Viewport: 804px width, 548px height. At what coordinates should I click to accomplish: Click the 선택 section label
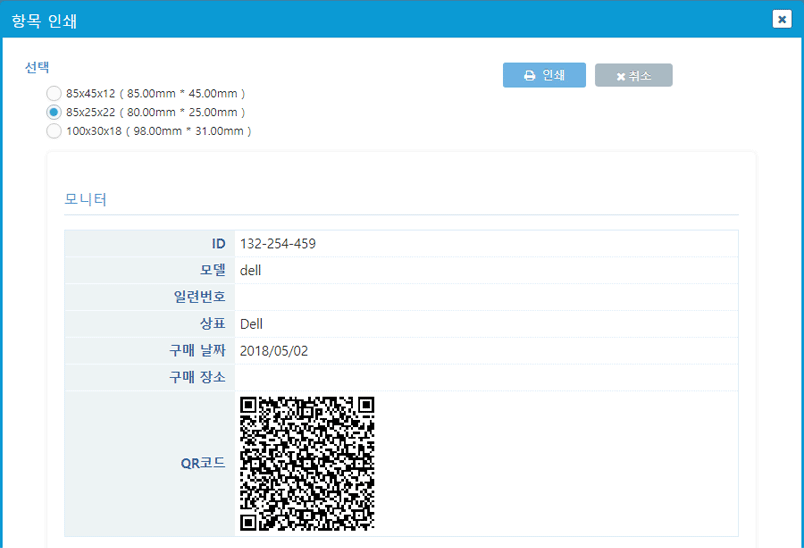(x=37, y=67)
